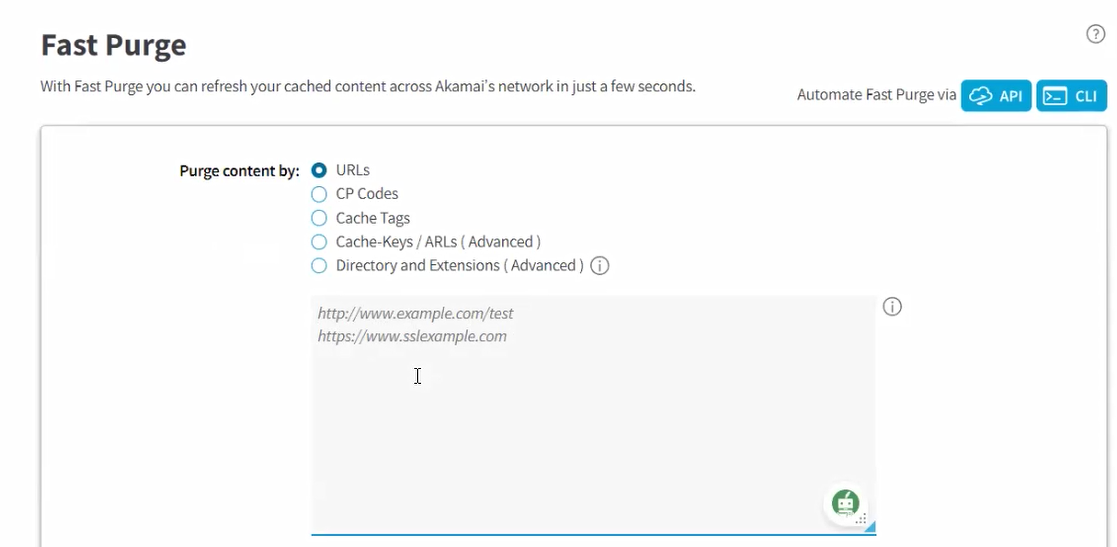Viewport: 1117px width, 547px height.
Task: Click the blue resize corner of text area
Action: [x=870, y=527]
